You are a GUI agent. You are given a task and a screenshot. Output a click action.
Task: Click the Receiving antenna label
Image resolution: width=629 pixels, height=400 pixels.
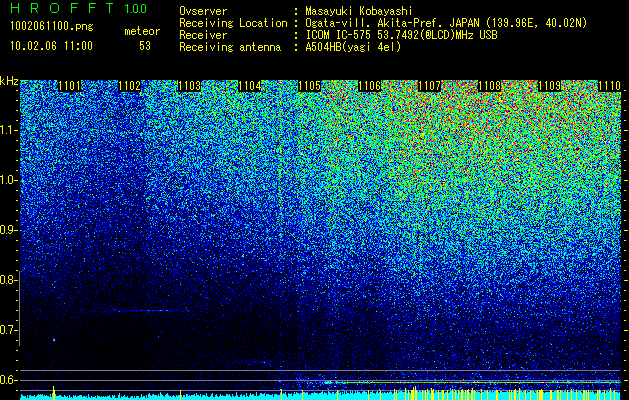(230, 47)
